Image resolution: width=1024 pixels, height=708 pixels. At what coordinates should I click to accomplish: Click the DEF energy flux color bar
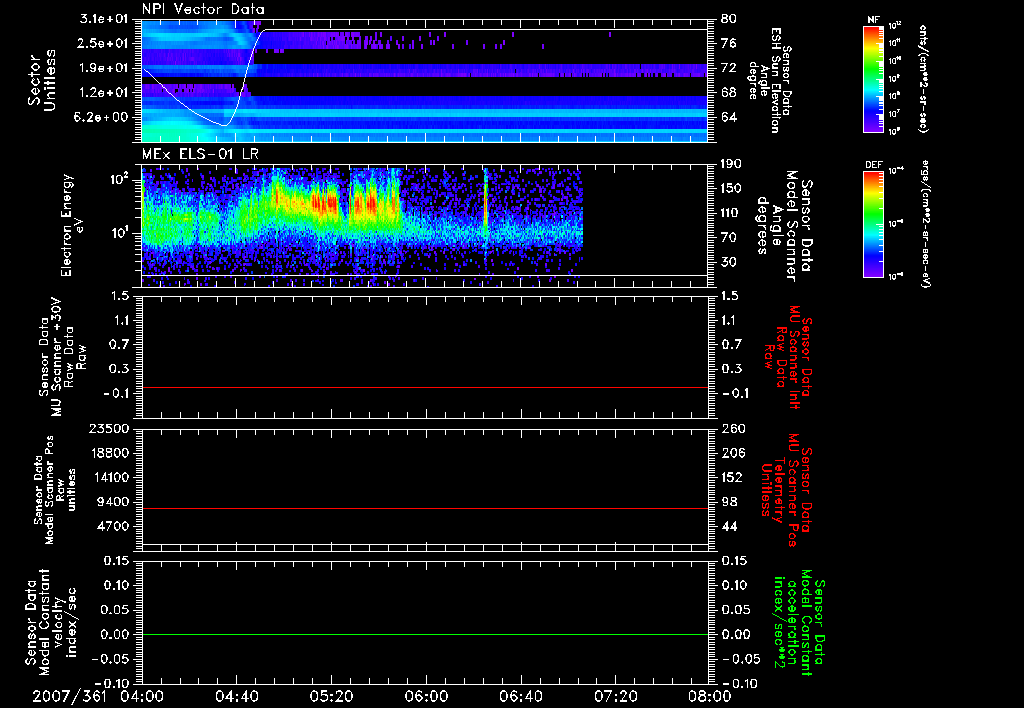[x=873, y=224]
